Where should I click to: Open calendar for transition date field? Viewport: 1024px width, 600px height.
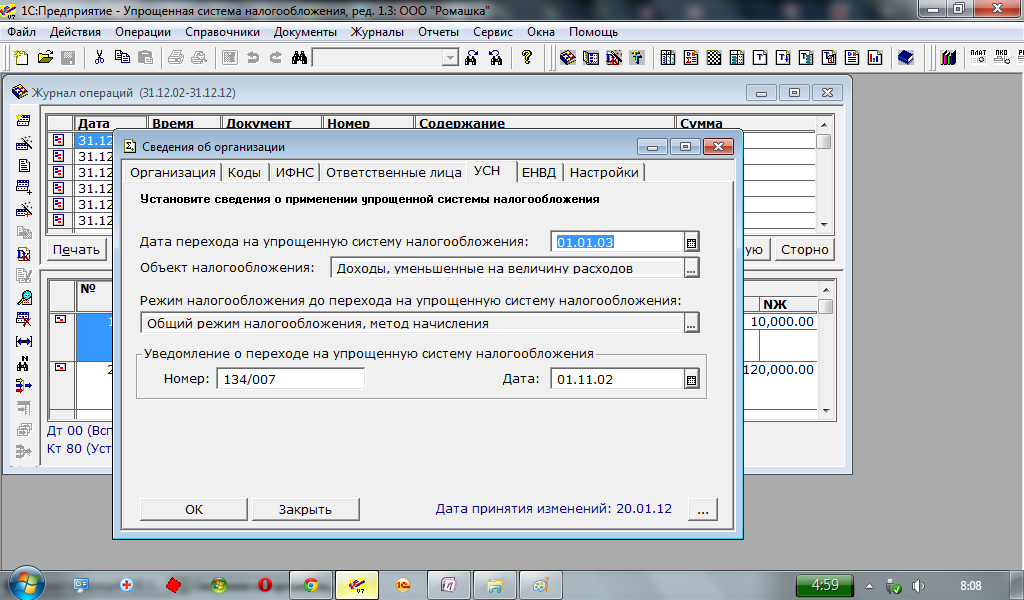point(691,242)
